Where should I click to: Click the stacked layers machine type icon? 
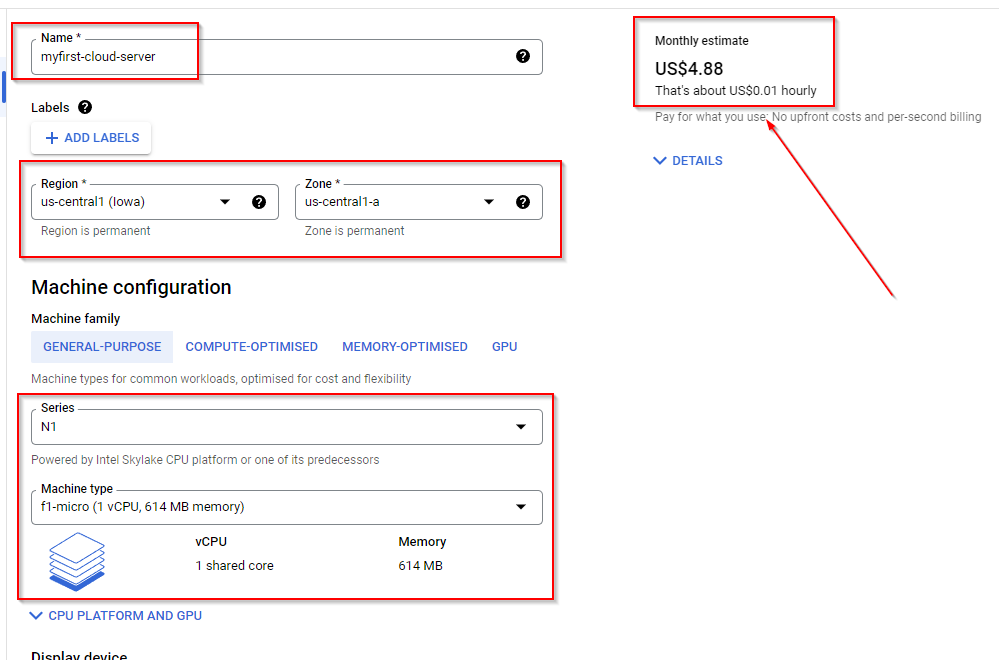tap(76, 561)
